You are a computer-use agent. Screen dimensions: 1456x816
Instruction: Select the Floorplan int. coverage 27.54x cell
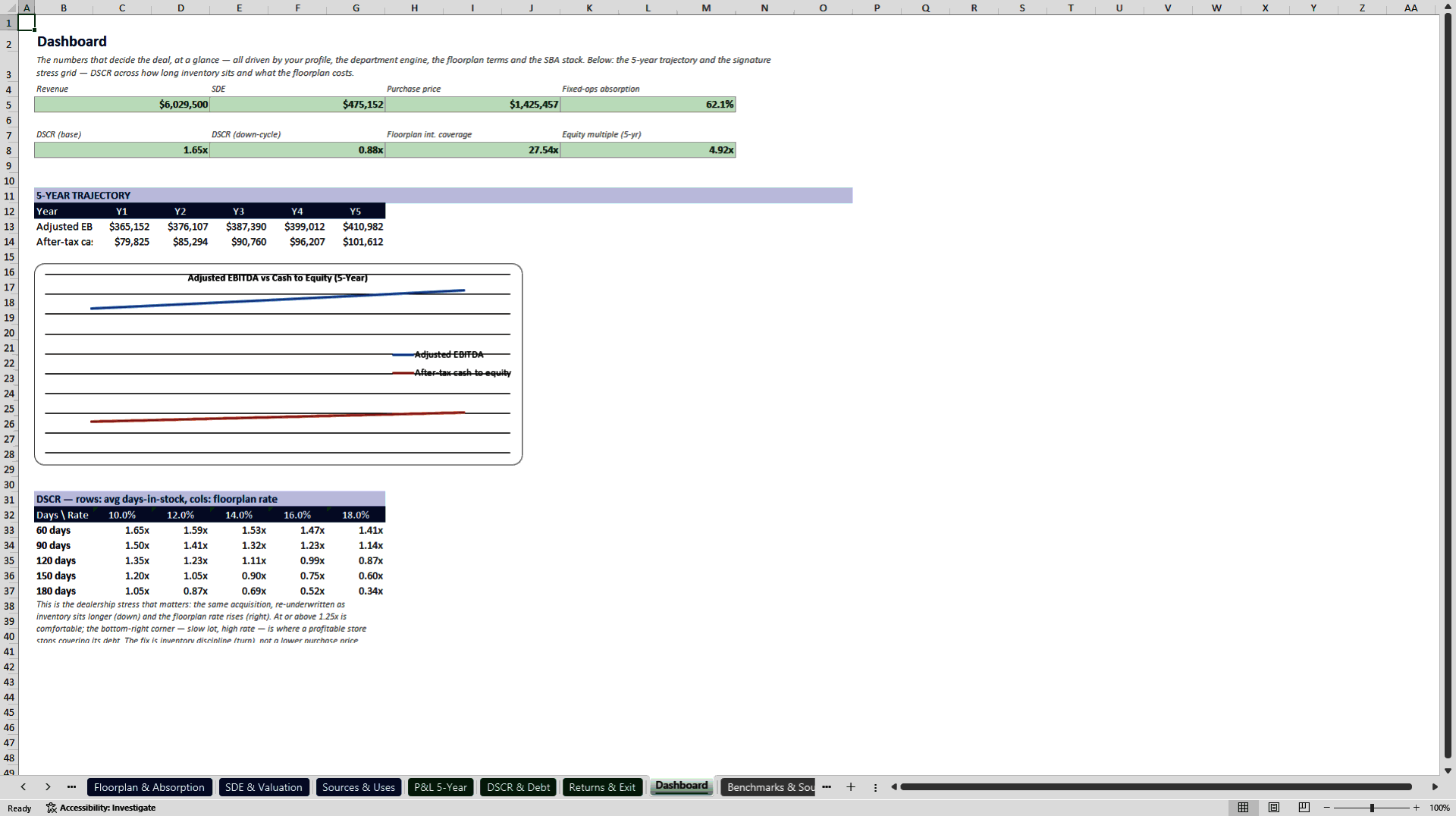pyautogui.click(x=472, y=150)
